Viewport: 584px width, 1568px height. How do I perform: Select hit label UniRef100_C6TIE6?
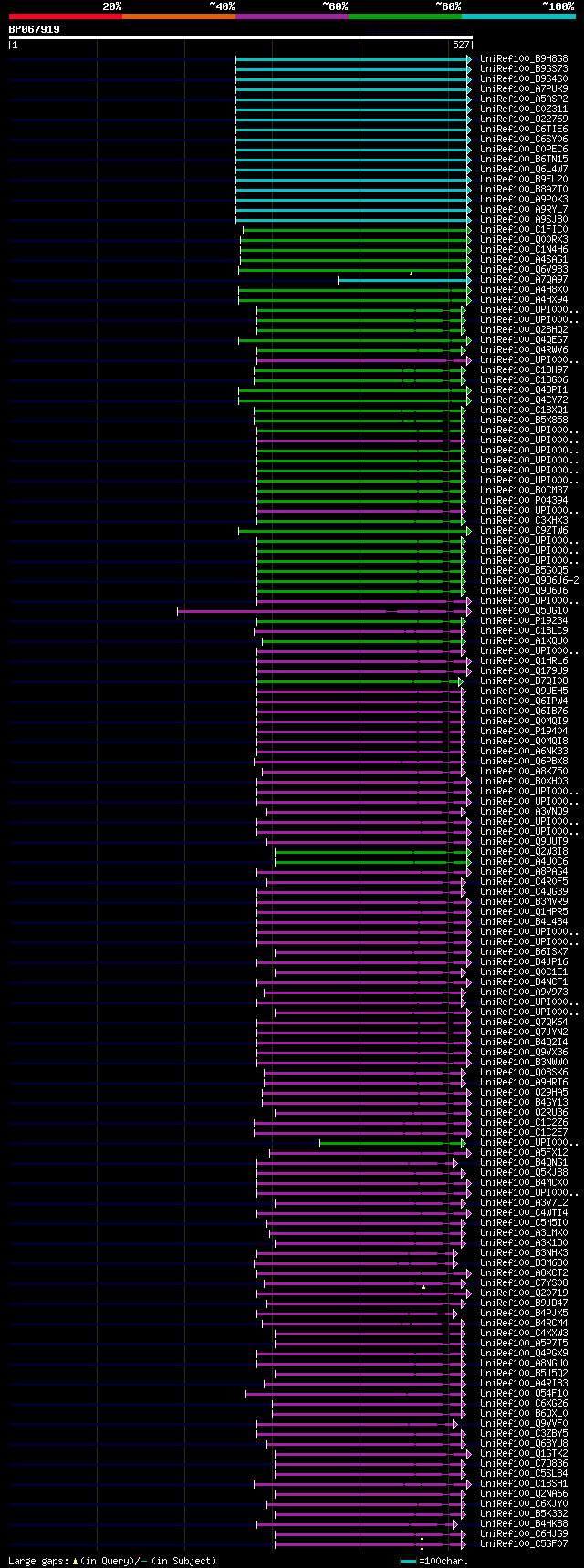pos(524,129)
